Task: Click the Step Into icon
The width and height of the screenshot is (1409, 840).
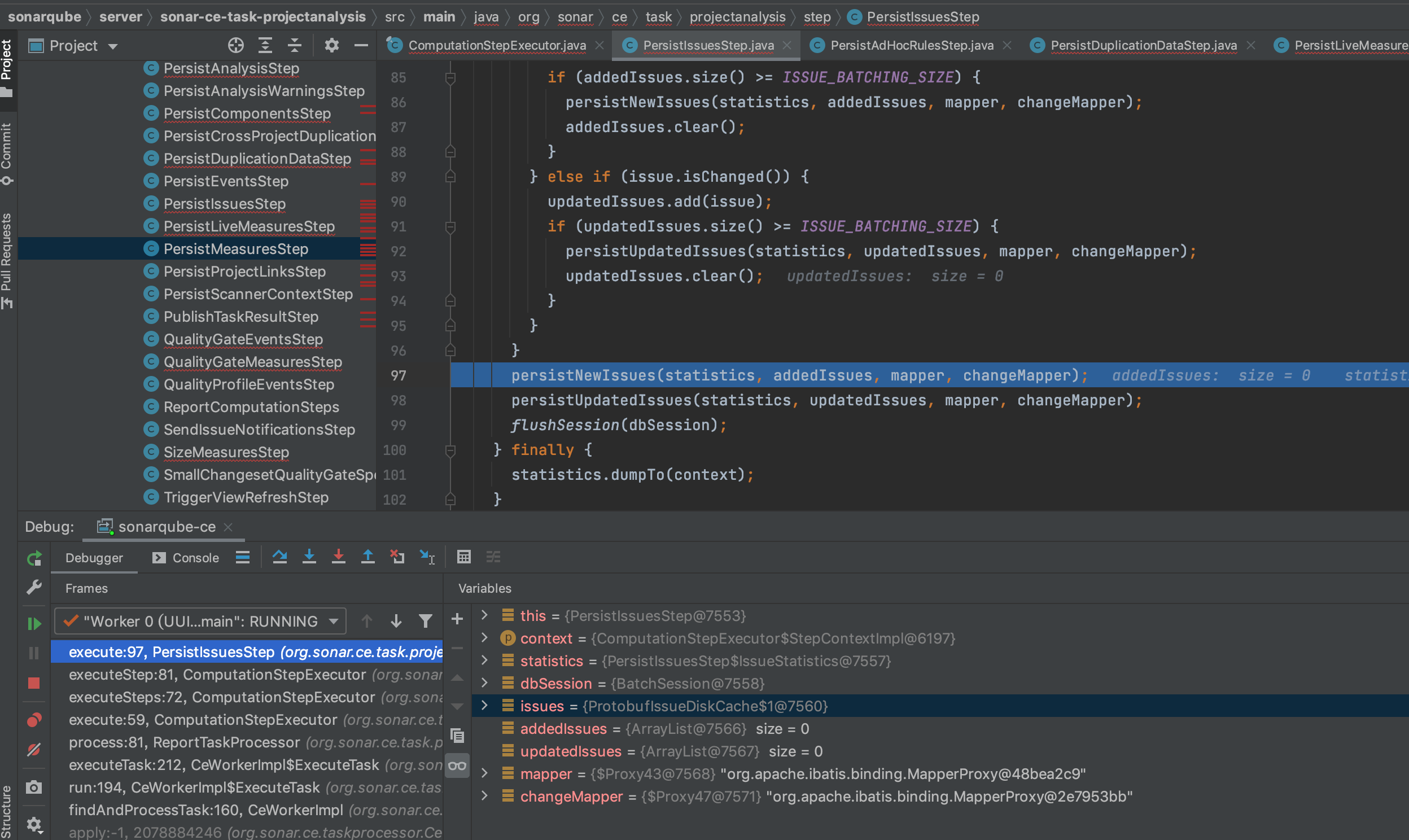Action: (x=309, y=557)
